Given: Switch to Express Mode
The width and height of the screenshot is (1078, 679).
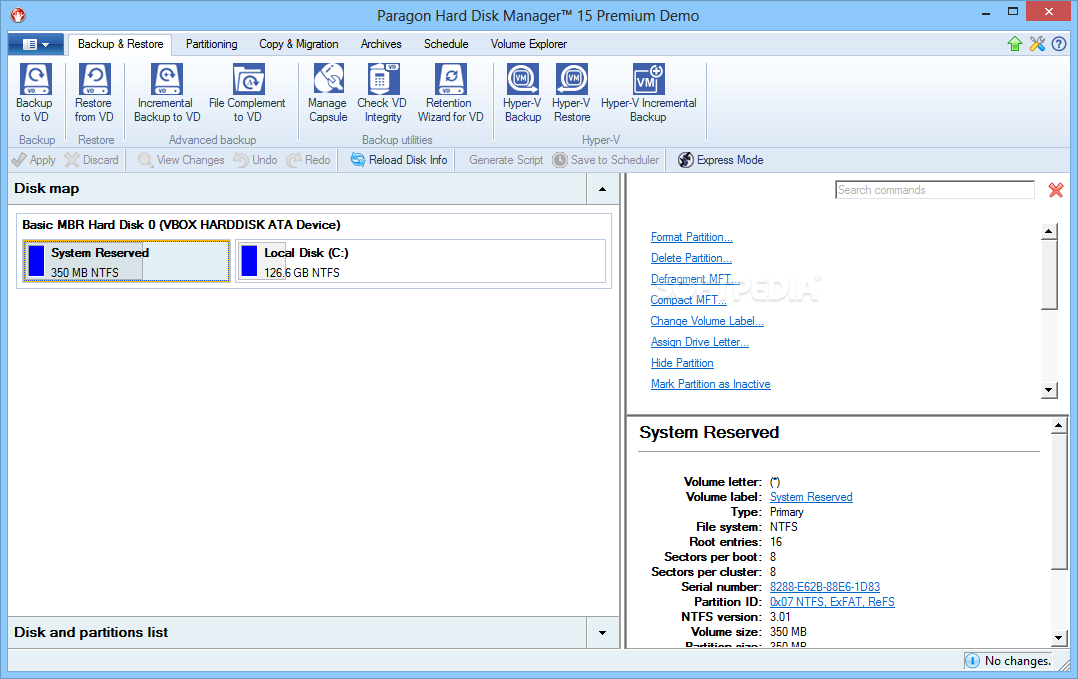Looking at the screenshot, I should pos(720,160).
